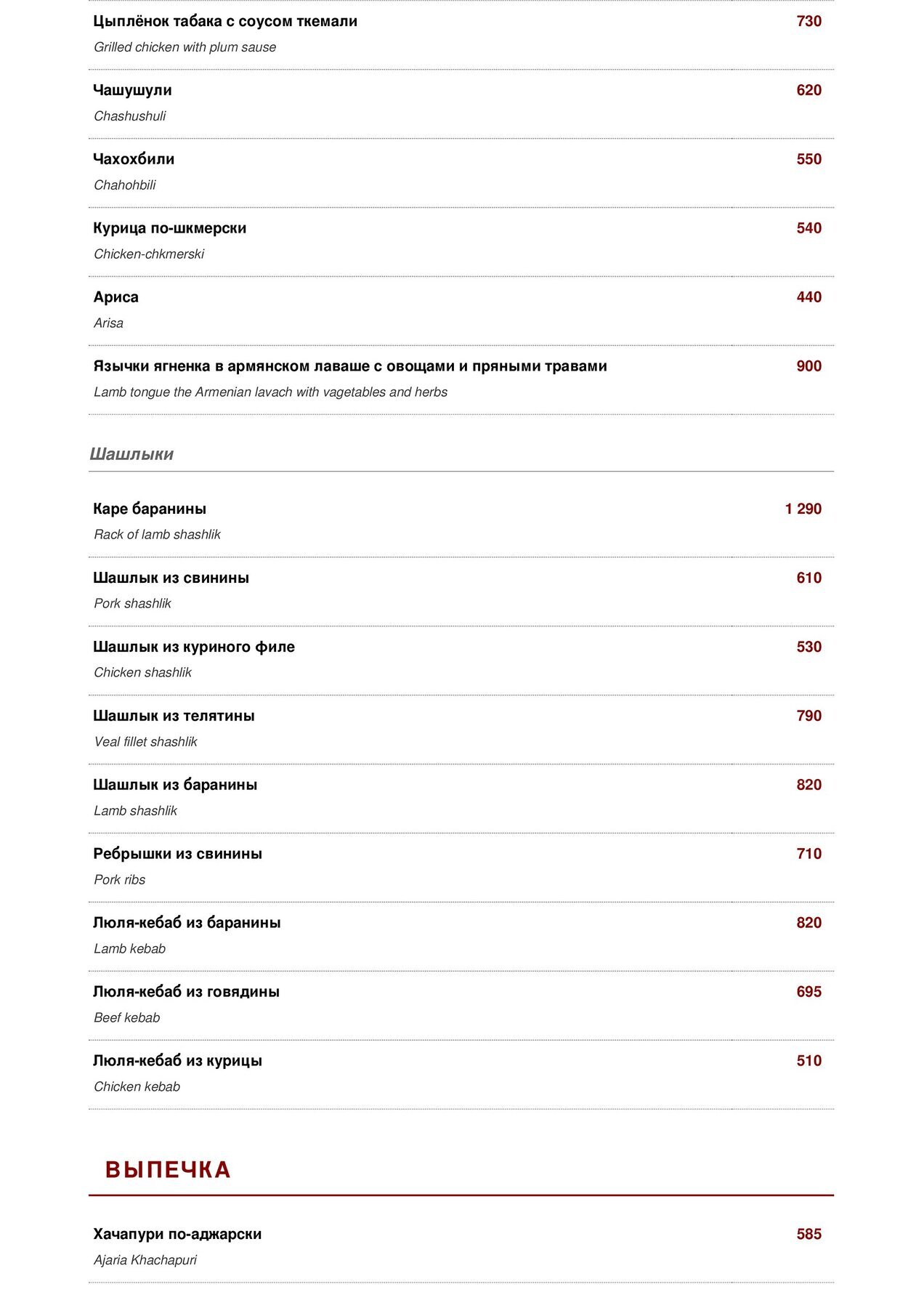The height and width of the screenshot is (1308, 924).
Task: Select Шашлык из куриного филе
Action: 194,647
